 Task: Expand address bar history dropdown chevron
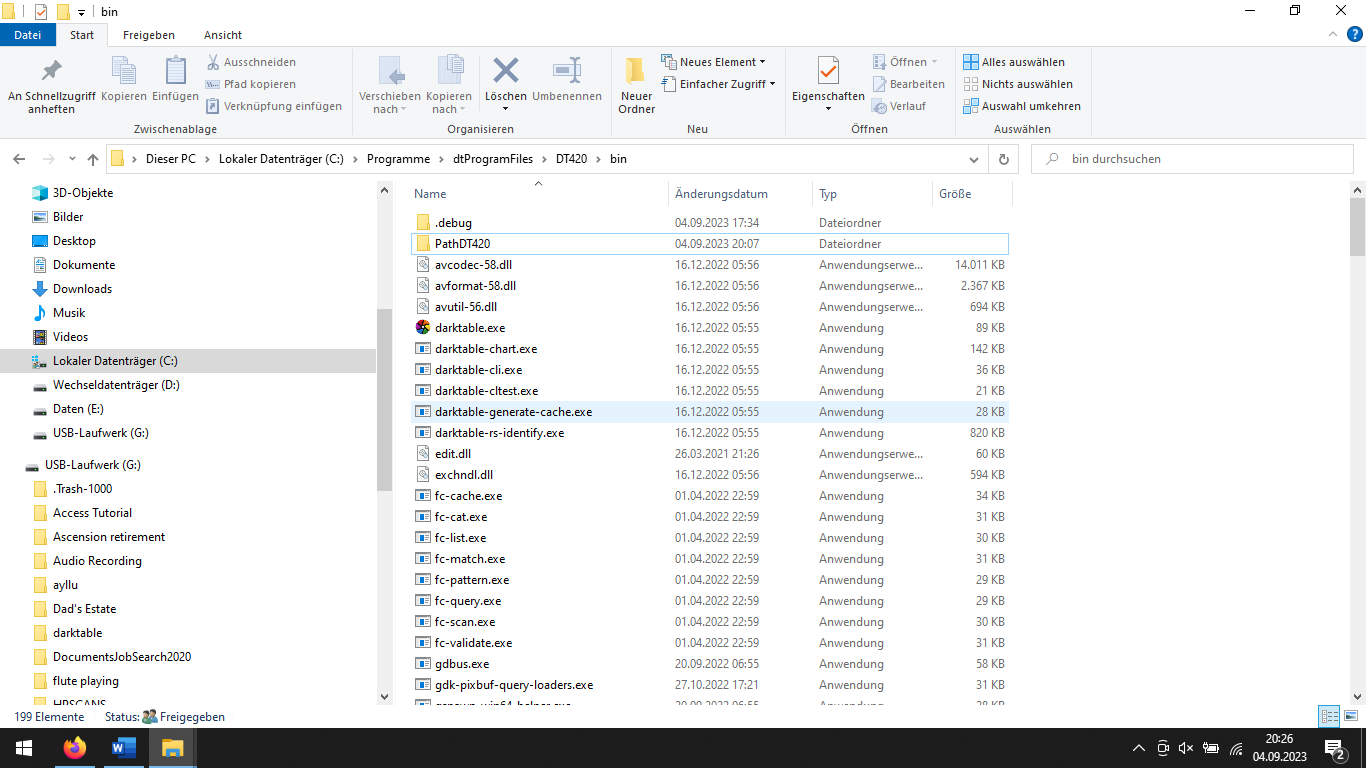pyautogui.click(x=975, y=159)
